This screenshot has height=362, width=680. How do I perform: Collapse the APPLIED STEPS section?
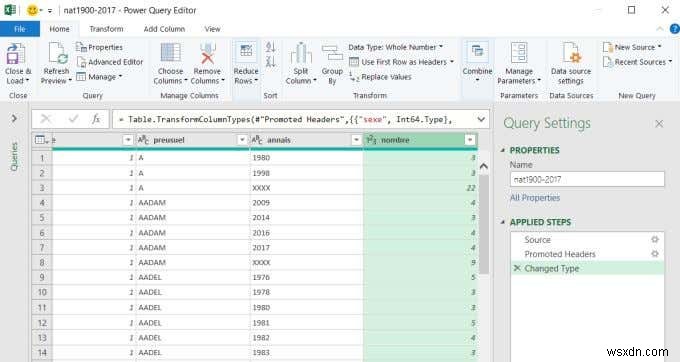pyautogui.click(x=503, y=222)
